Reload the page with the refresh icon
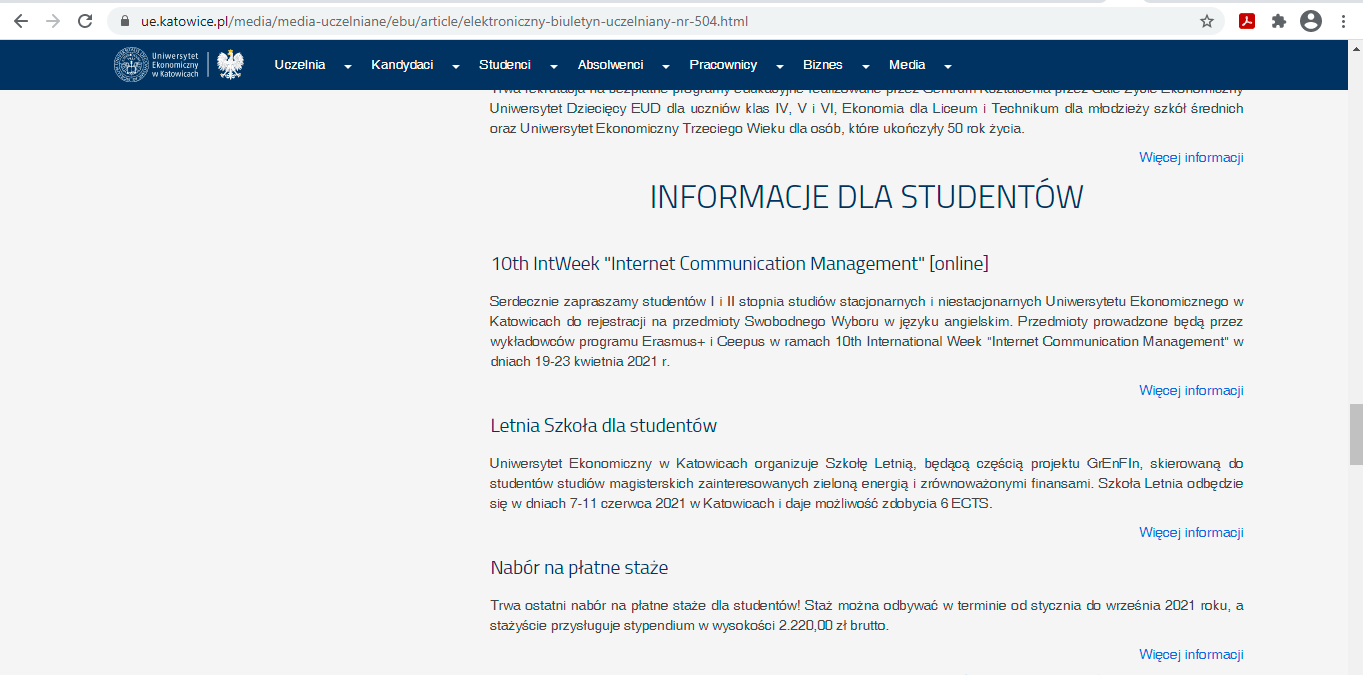The height and width of the screenshot is (675, 1363). 85,21
